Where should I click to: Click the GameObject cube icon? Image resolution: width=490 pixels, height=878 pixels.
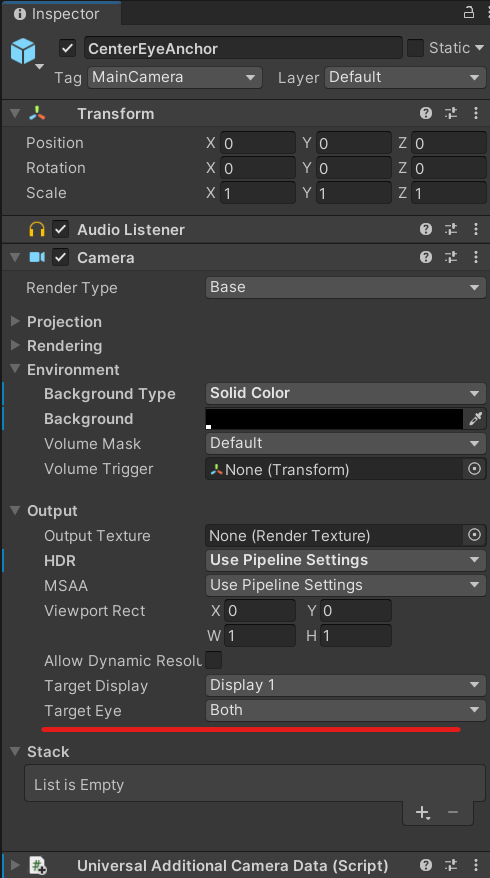(x=23, y=51)
